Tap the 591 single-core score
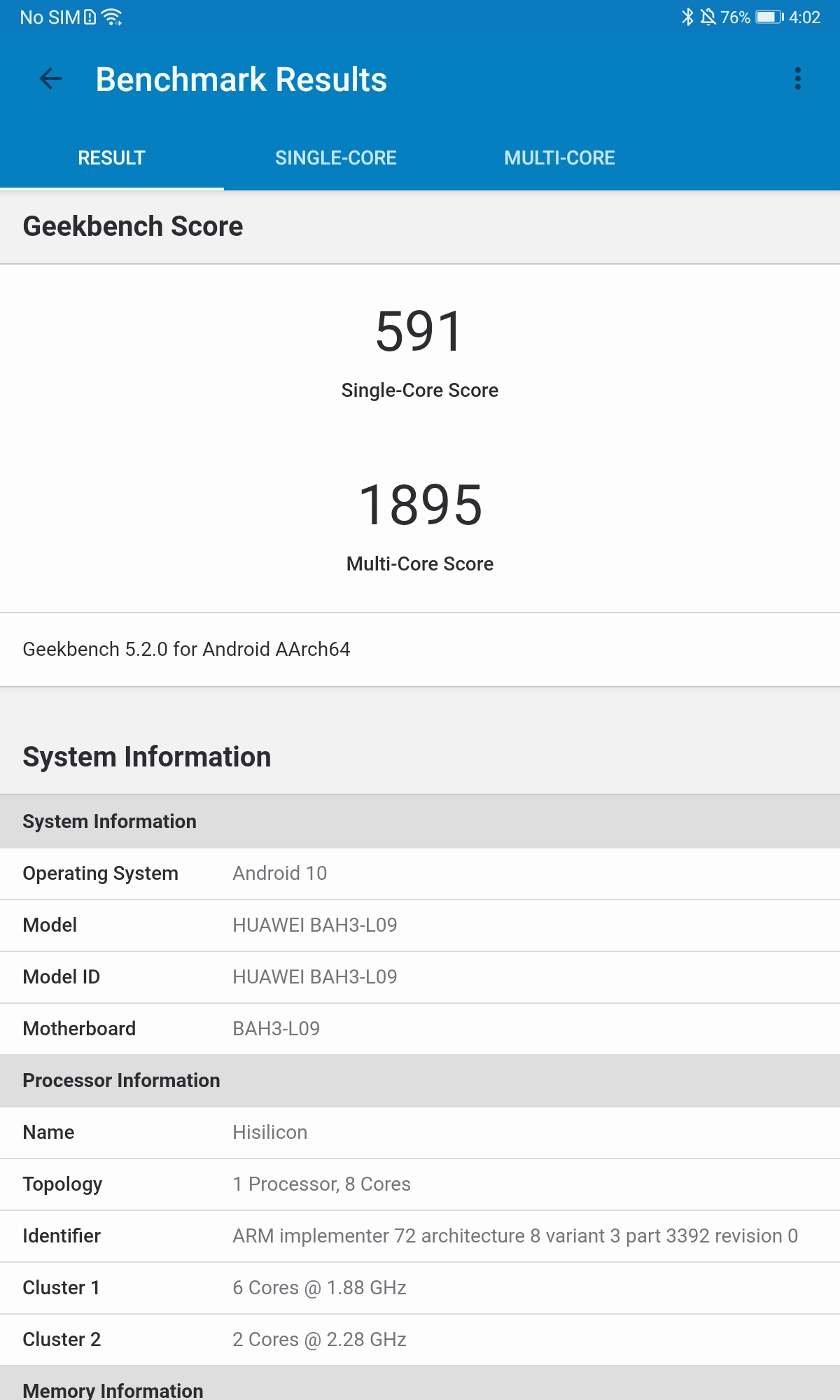The height and width of the screenshot is (1400, 840). [x=419, y=332]
